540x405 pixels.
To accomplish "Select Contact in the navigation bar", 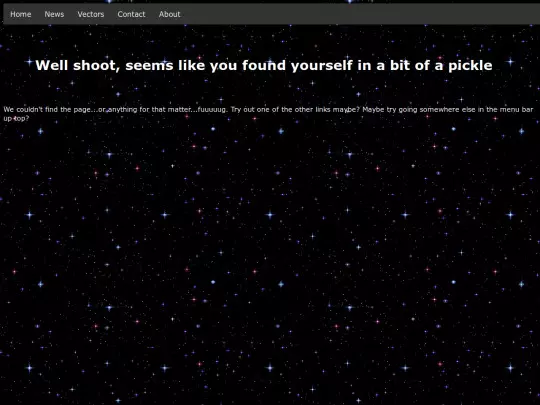I will coord(131,14).
